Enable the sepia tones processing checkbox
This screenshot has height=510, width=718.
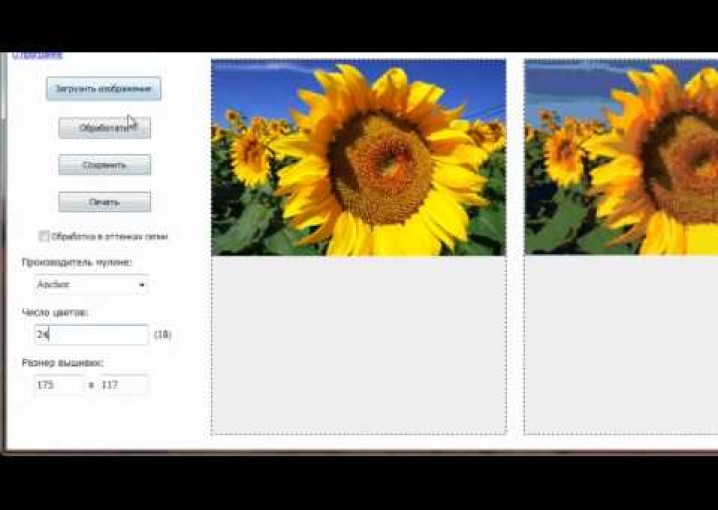(x=44, y=236)
